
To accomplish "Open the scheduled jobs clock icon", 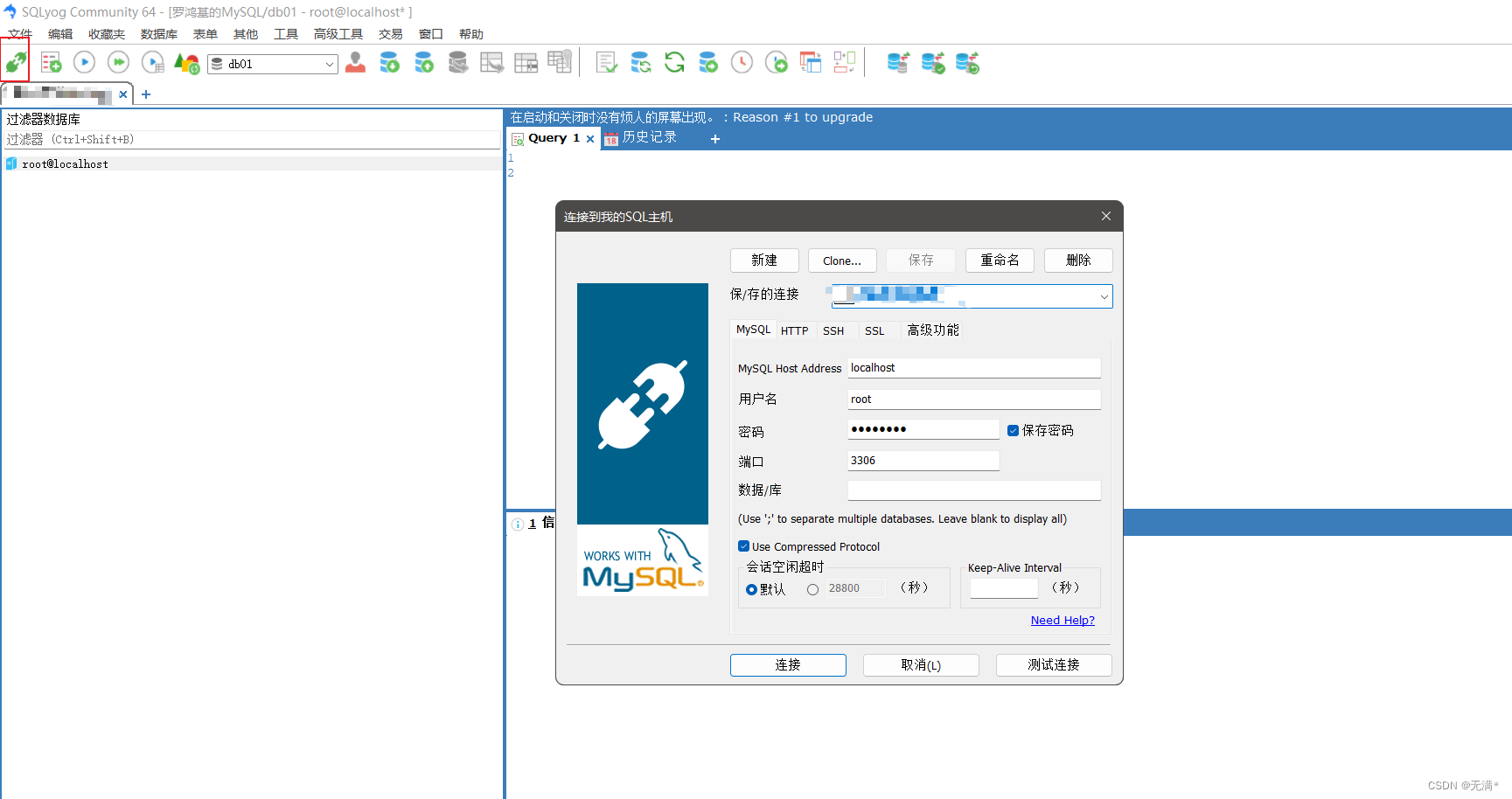I will [742, 62].
